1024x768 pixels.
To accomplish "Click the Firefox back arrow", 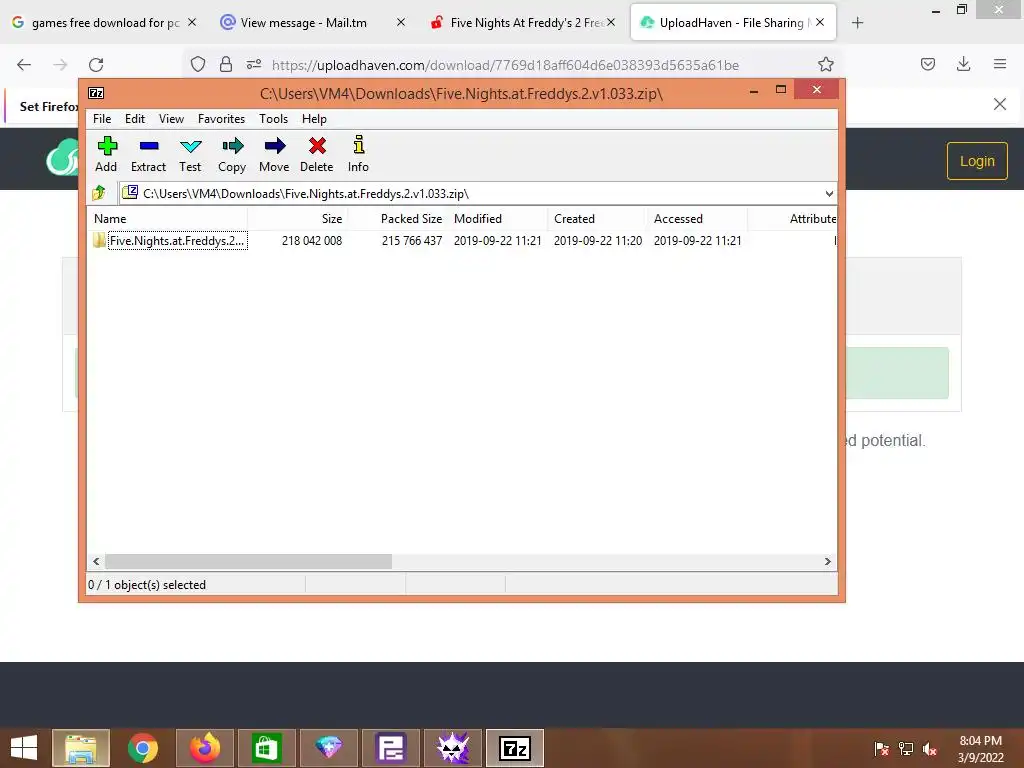I will click(24, 64).
